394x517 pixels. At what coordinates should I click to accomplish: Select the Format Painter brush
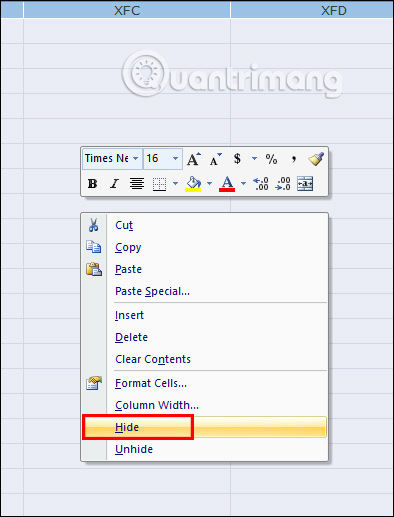[x=316, y=159]
